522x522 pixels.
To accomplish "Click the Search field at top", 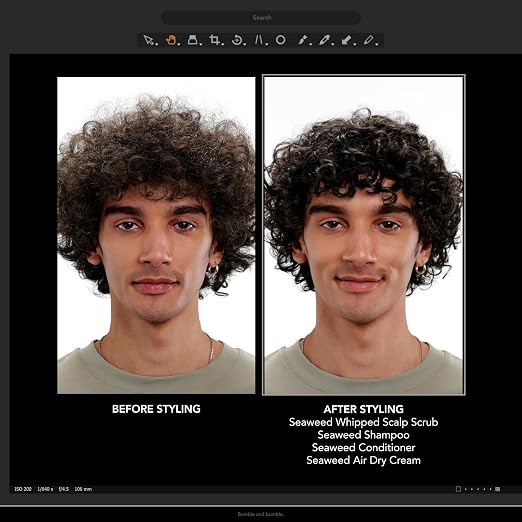I will tap(261, 18).
